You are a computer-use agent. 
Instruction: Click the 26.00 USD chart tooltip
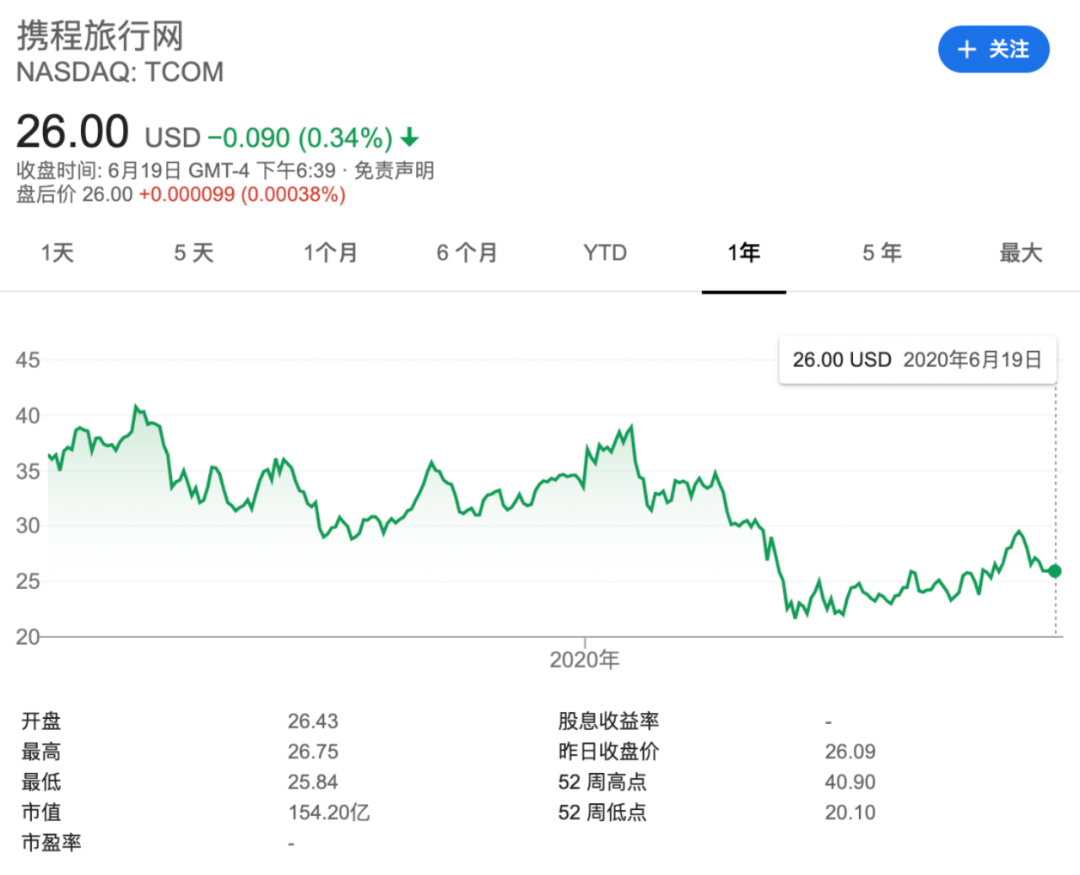916,360
